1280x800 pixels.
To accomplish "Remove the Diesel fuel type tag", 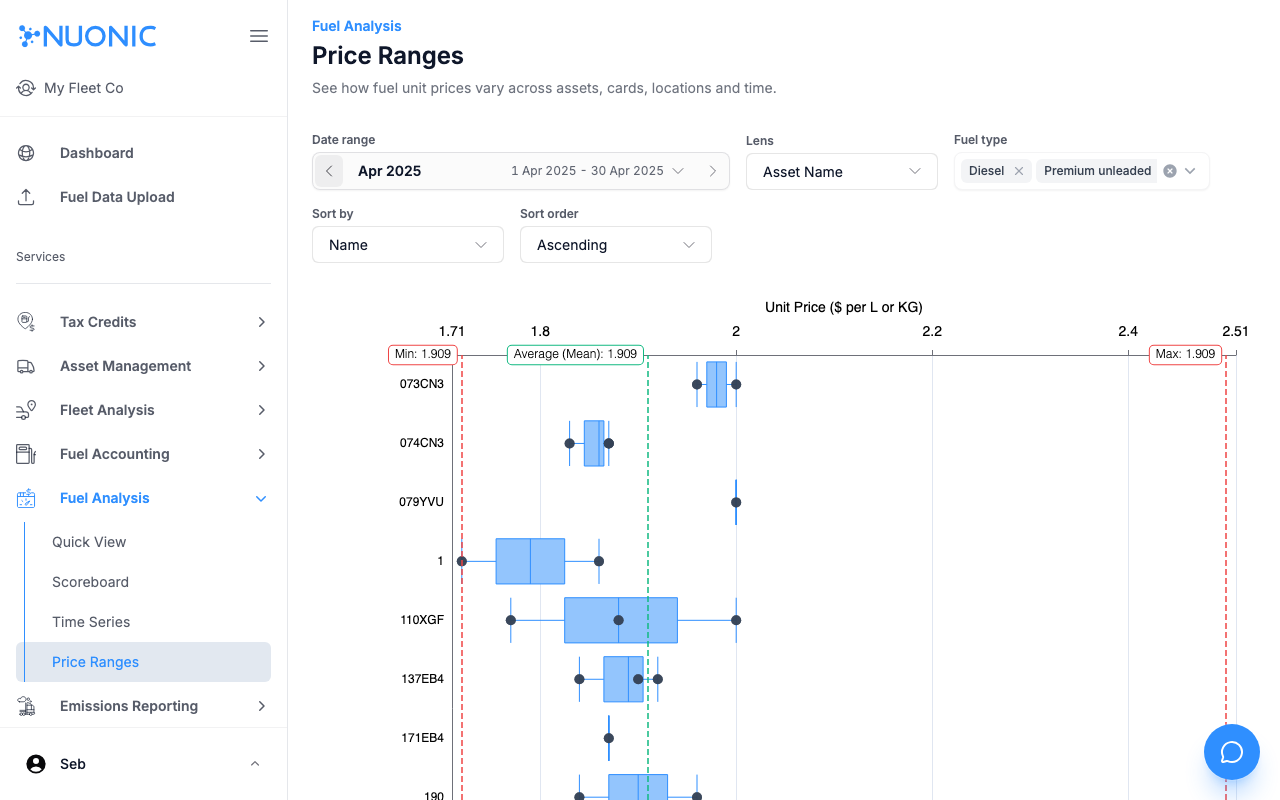I will tap(1019, 171).
